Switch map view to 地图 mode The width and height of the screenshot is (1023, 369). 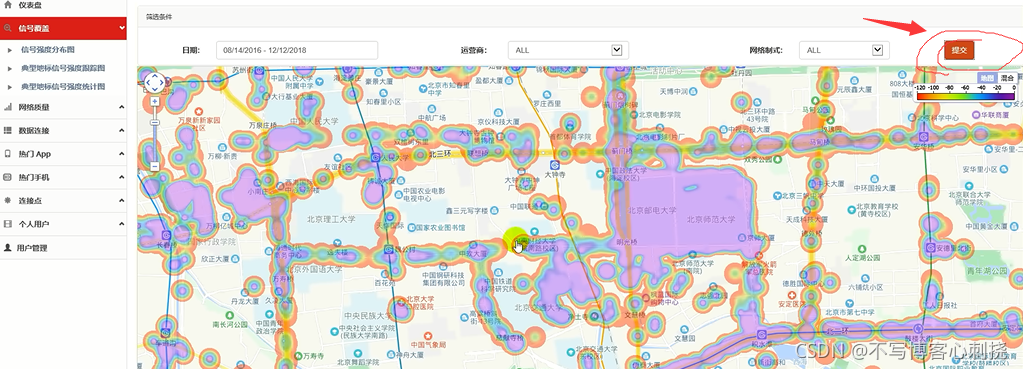(x=987, y=78)
